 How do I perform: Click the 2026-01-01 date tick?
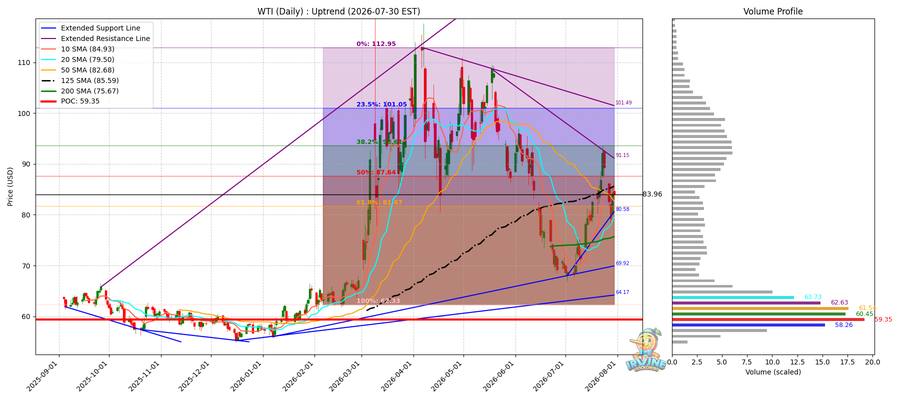point(250,376)
